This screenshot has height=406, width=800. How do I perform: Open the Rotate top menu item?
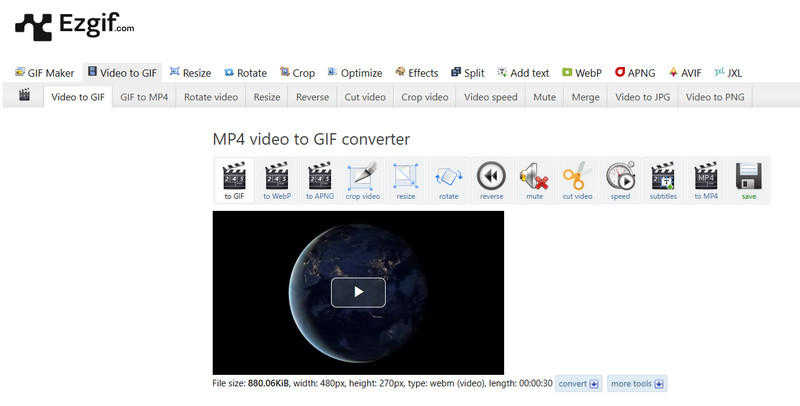(245, 73)
